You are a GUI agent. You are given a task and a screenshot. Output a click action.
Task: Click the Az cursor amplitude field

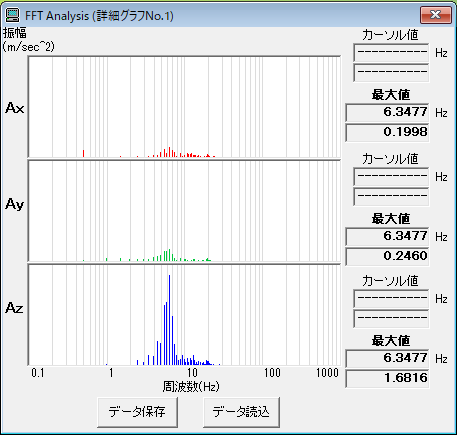[x=391, y=319]
